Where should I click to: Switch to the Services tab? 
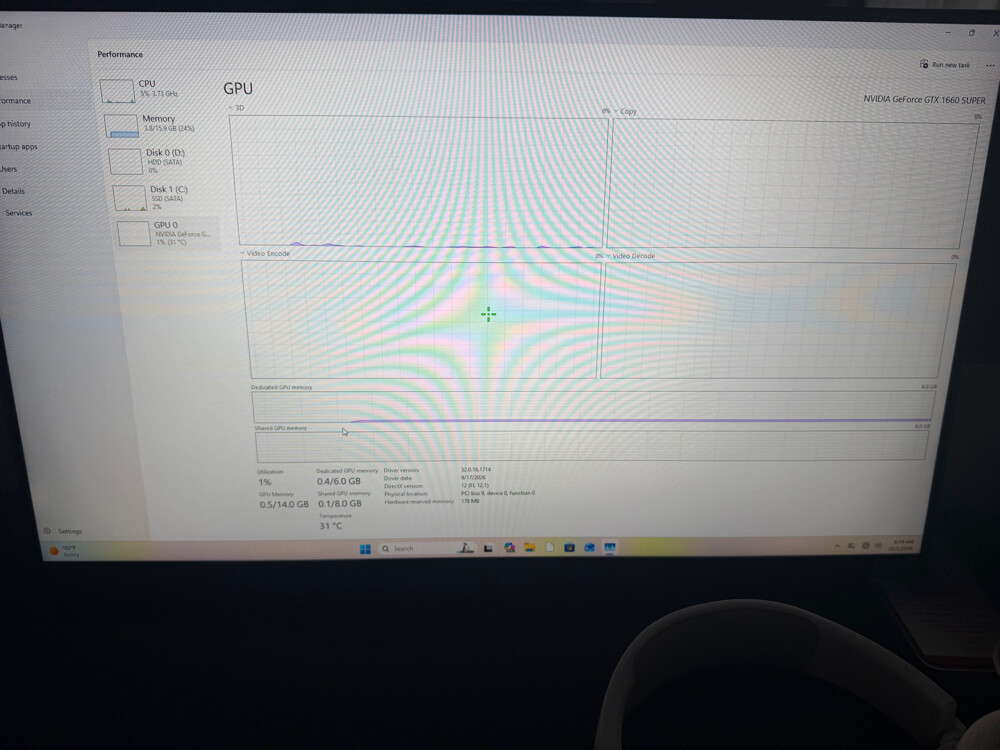tap(18, 213)
